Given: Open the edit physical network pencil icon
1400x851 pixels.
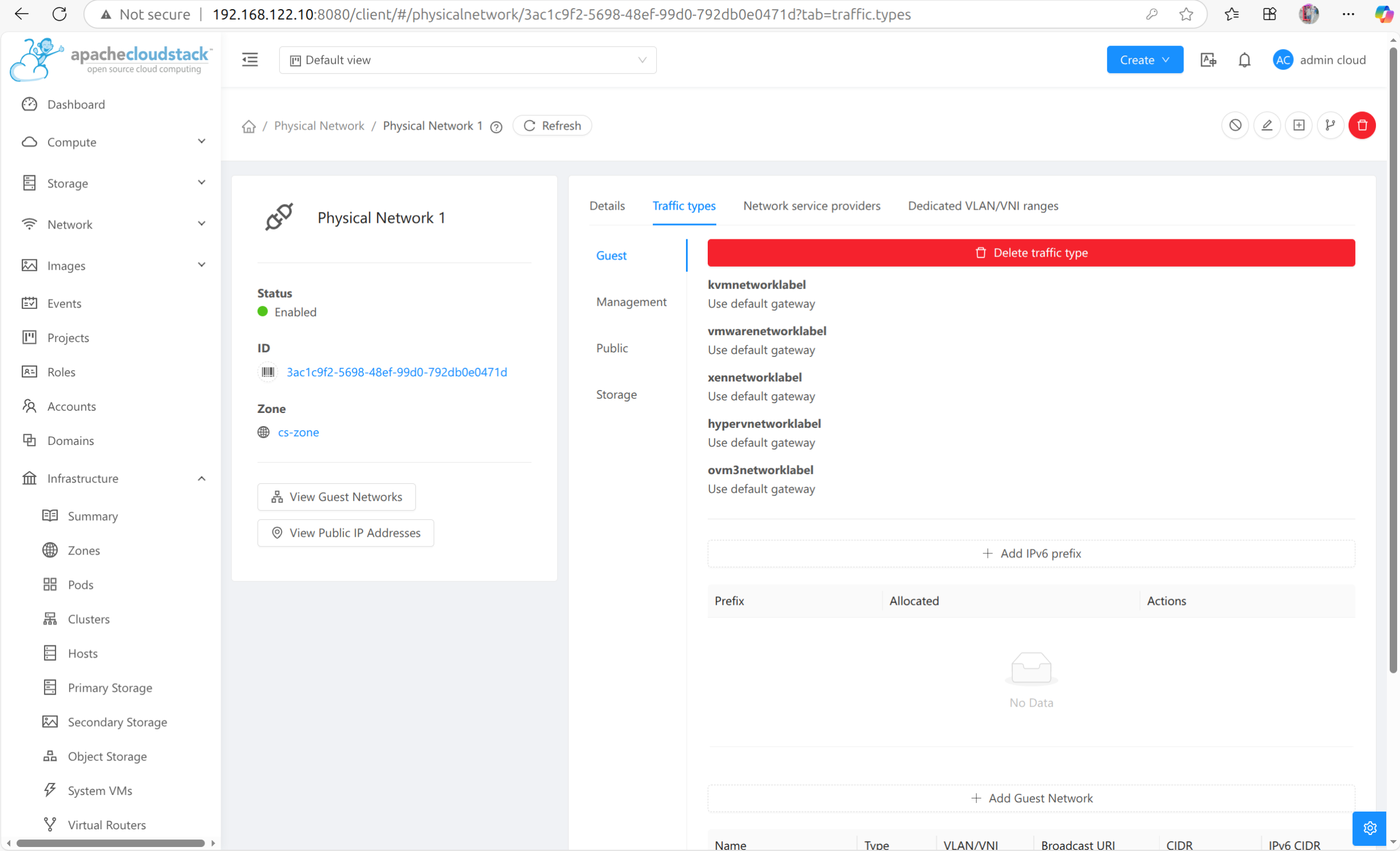Looking at the screenshot, I should coord(1267,125).
